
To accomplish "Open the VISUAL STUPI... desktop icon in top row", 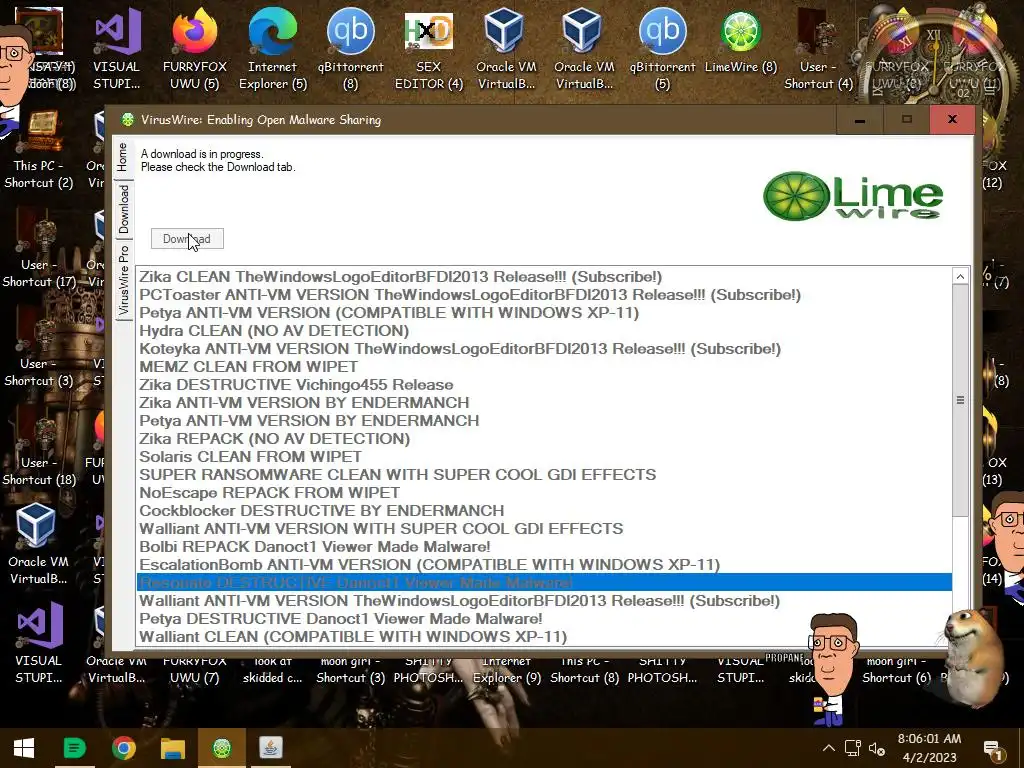I will (x=117, y=49).
